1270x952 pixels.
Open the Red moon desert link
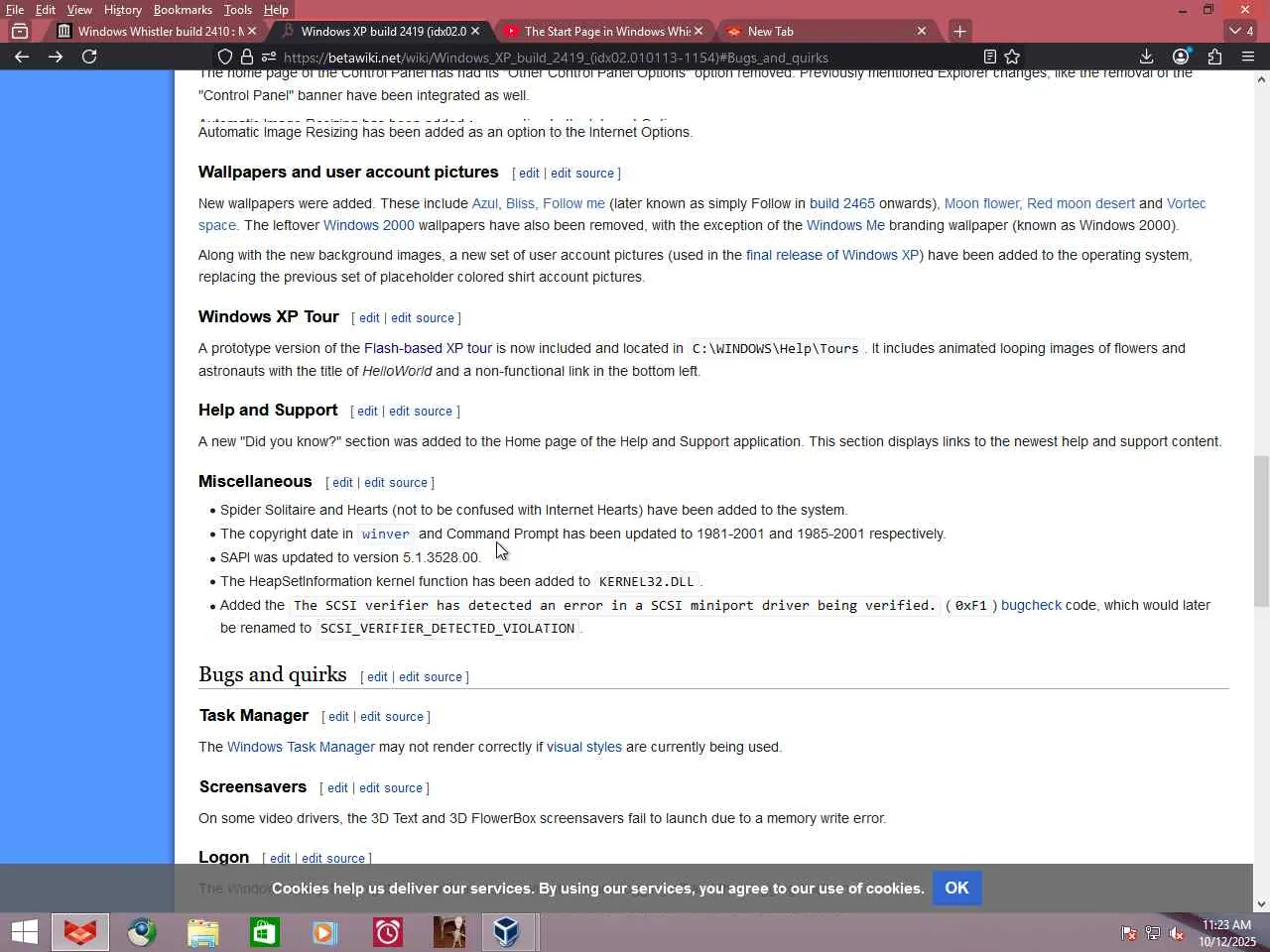coord(1080,203)
